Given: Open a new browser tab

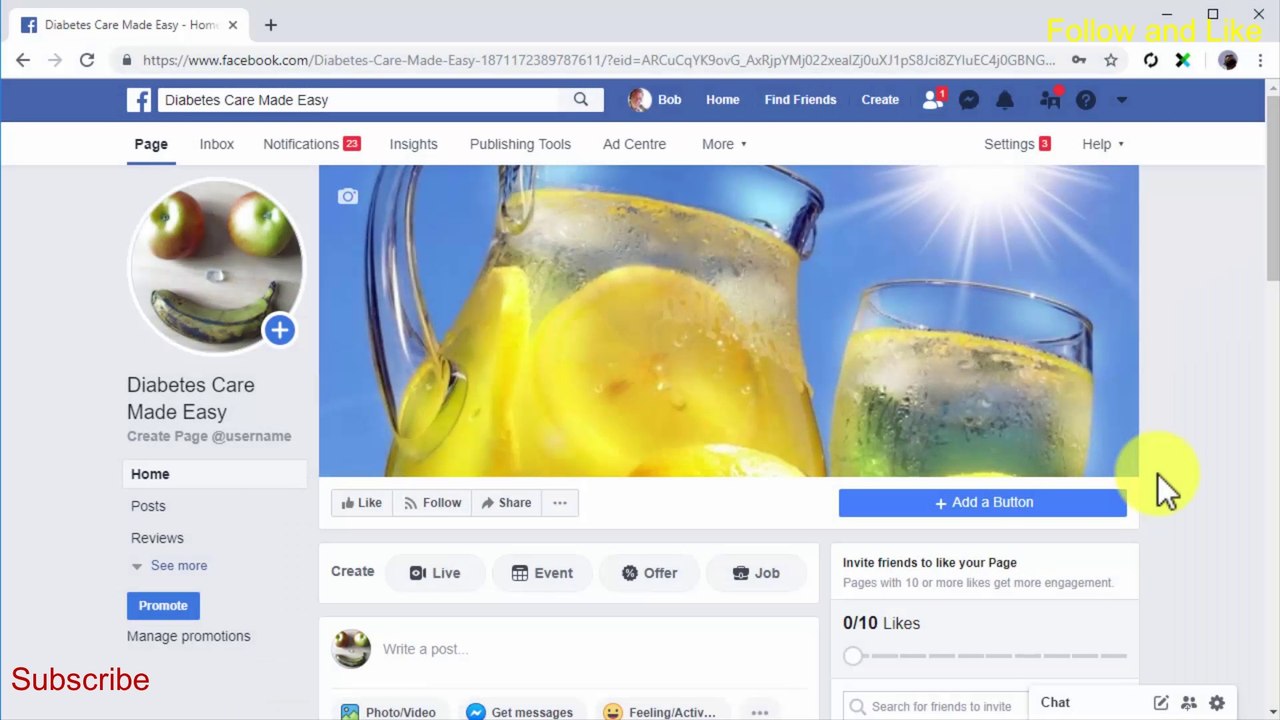Looking at the screenshot, I should [x=271, y=25].
